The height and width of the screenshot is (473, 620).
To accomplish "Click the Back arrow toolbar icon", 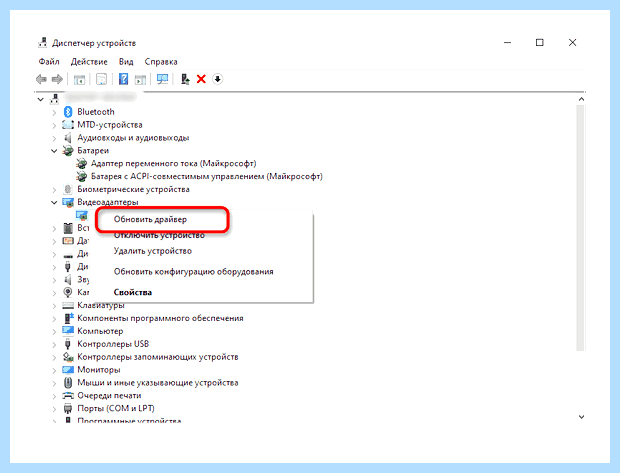I will [41, 79].
